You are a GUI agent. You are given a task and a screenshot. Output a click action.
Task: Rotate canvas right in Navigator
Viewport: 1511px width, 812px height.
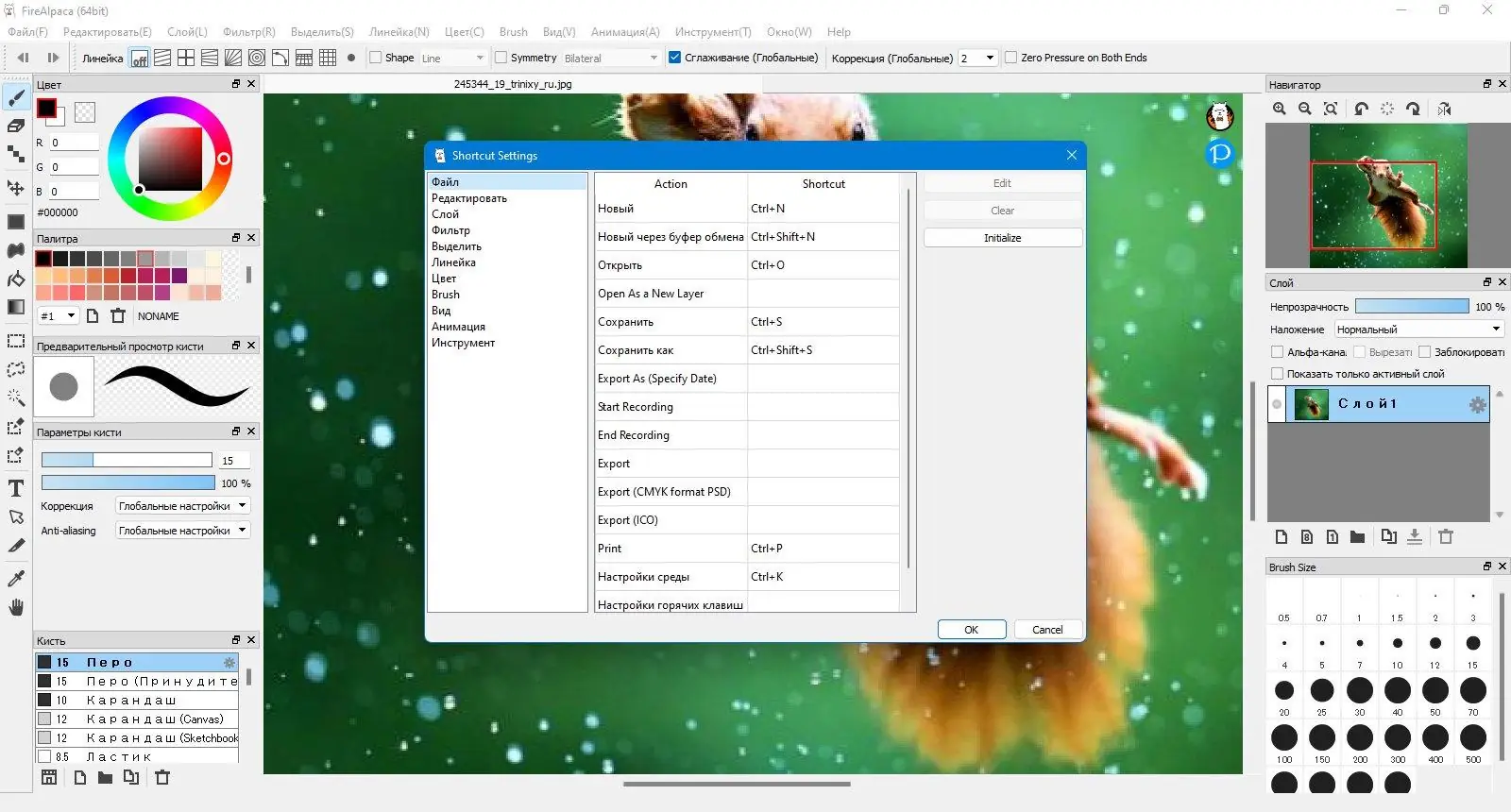coord(1413,110)
